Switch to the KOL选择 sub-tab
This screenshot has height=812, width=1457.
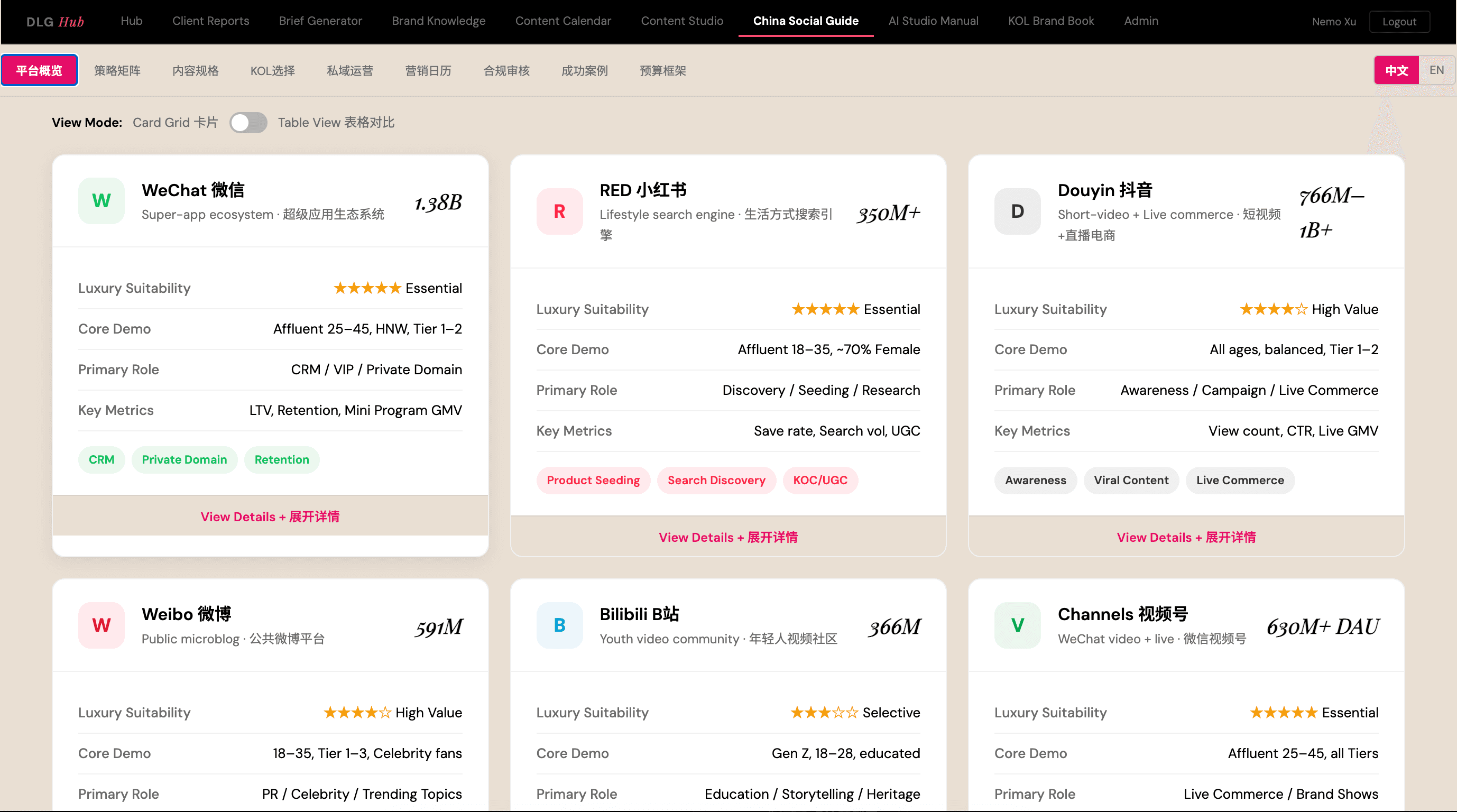pos(273,71)
